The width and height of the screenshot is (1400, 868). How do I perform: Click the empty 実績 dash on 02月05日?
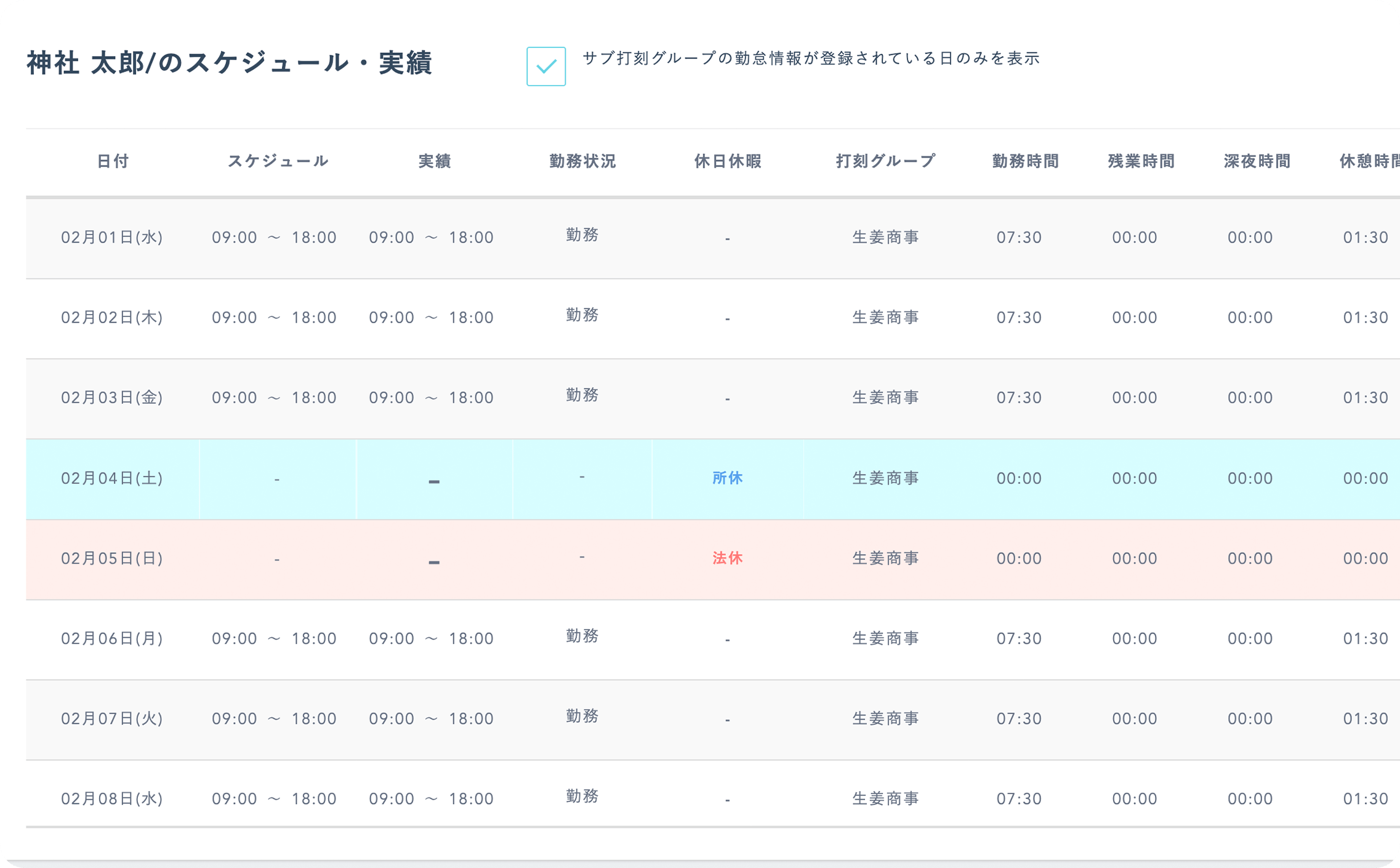click(x=434, y=562)
